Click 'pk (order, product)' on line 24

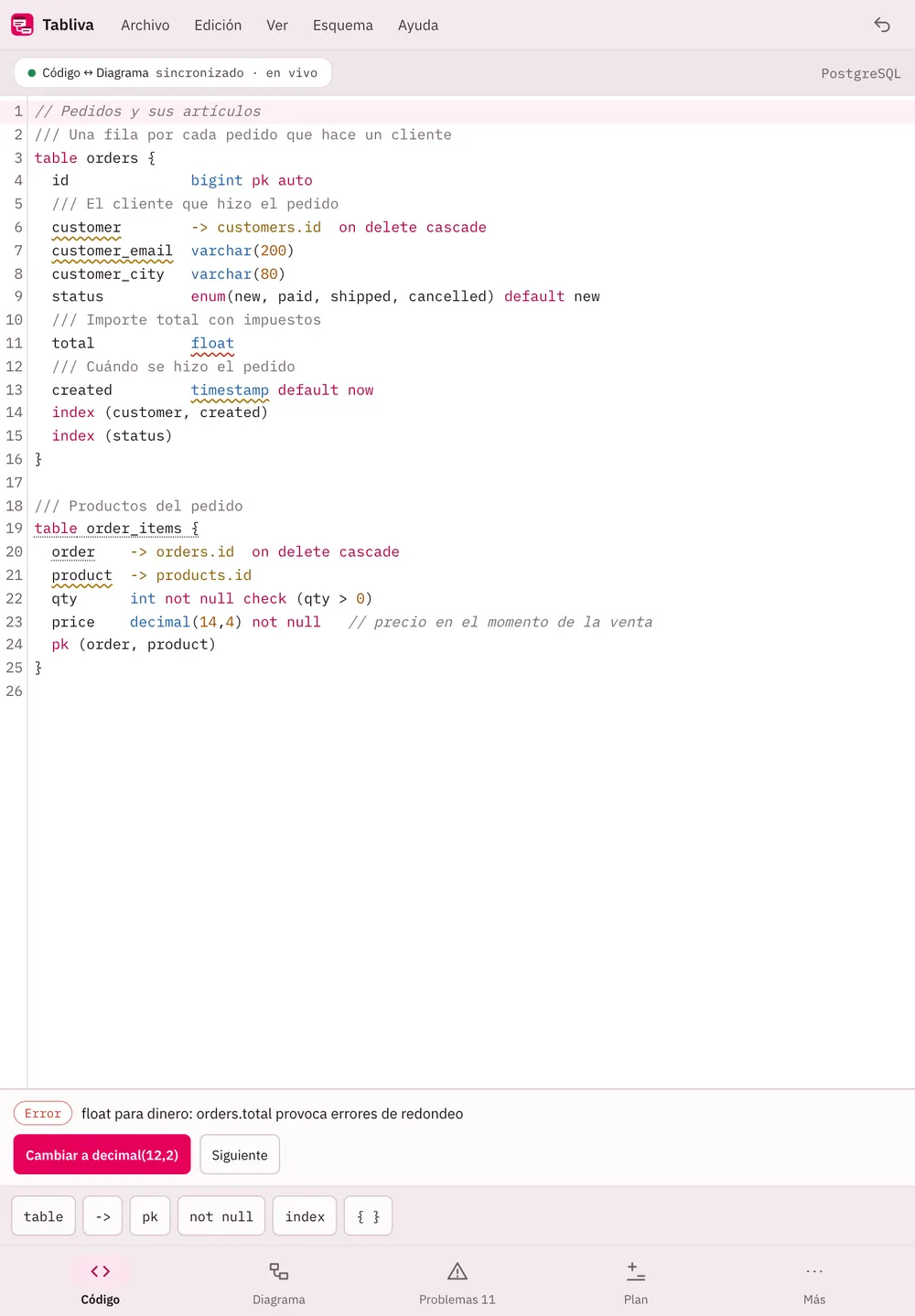(134, 645)
